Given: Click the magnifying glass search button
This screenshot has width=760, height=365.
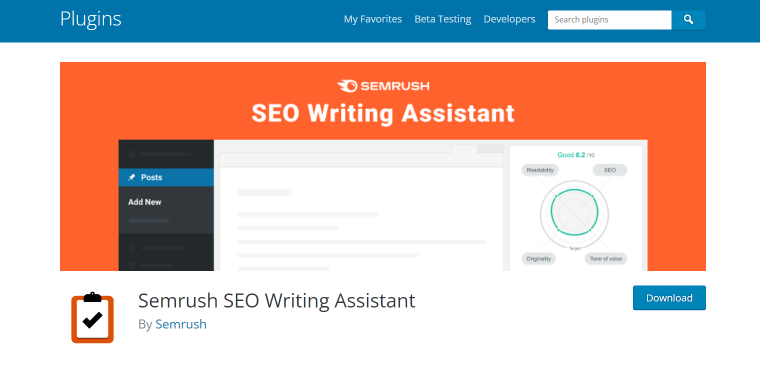Looking at the screenshot, I should (x=688, y=20).
